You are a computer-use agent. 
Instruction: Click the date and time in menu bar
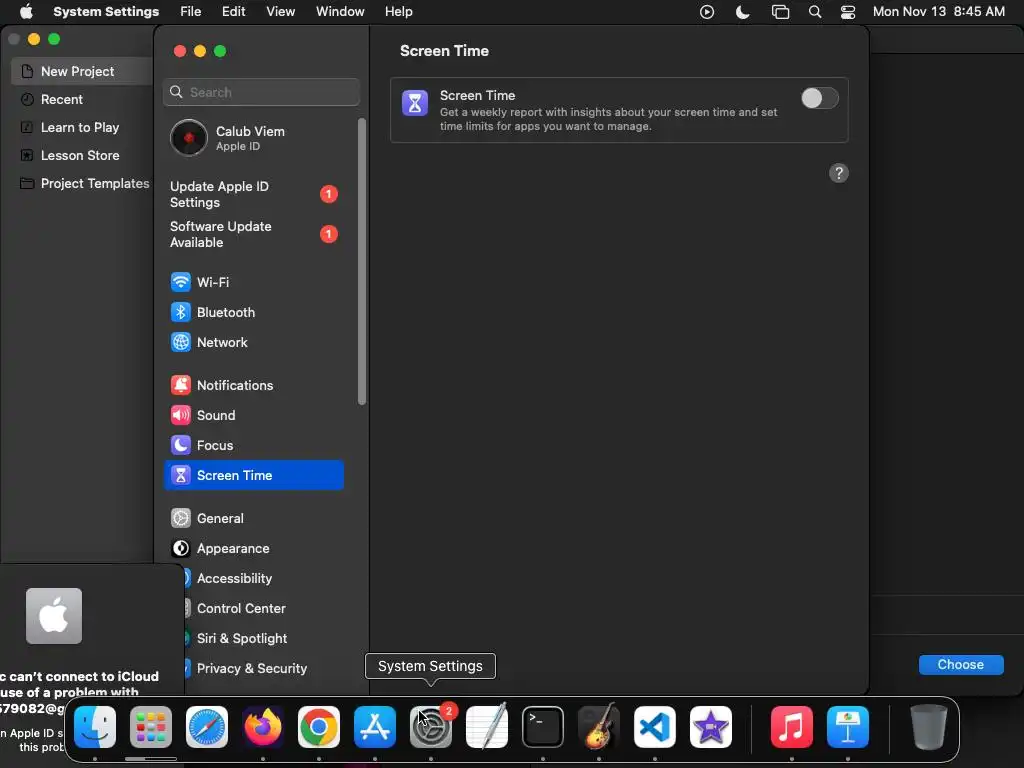click(x=938, y=12)
